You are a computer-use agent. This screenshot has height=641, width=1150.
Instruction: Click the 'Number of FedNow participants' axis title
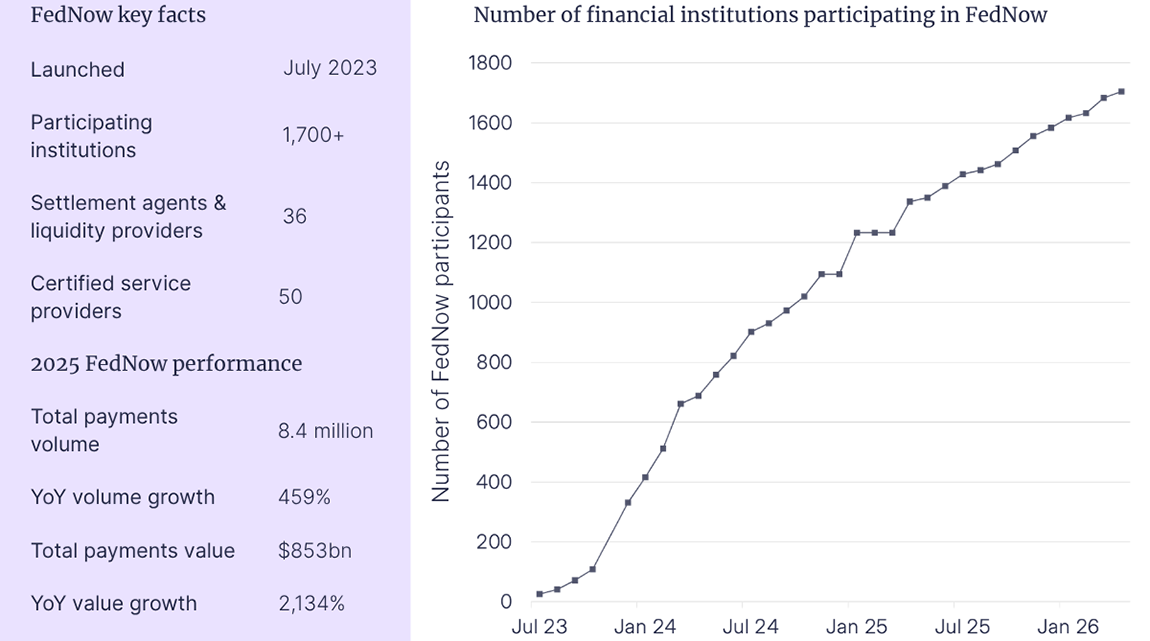441,331
